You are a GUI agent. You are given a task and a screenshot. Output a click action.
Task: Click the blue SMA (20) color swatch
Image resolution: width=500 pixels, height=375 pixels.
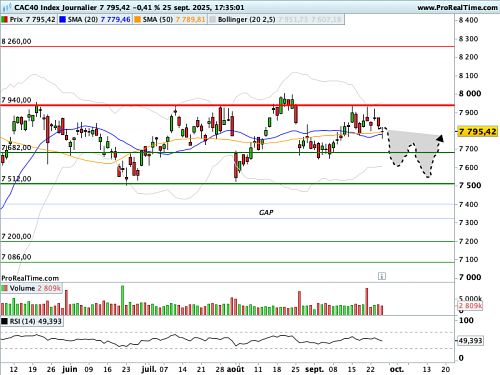62,20
